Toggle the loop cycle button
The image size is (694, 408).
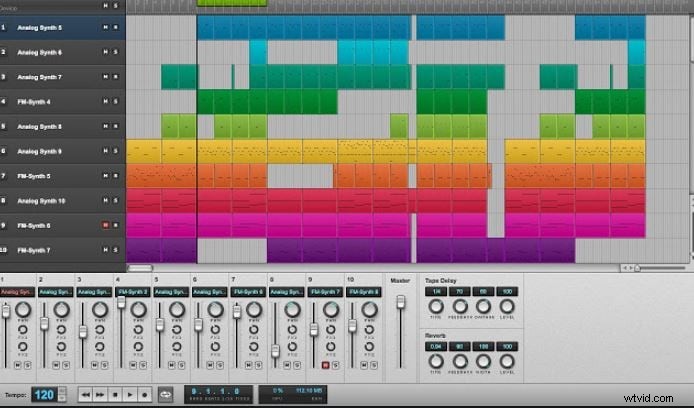166,394
